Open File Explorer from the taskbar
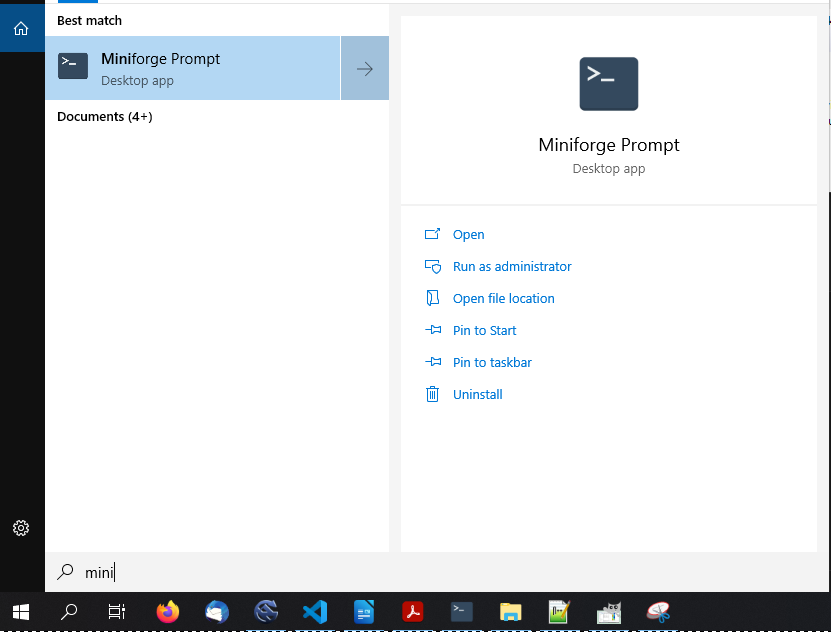 tap(511, 612)
